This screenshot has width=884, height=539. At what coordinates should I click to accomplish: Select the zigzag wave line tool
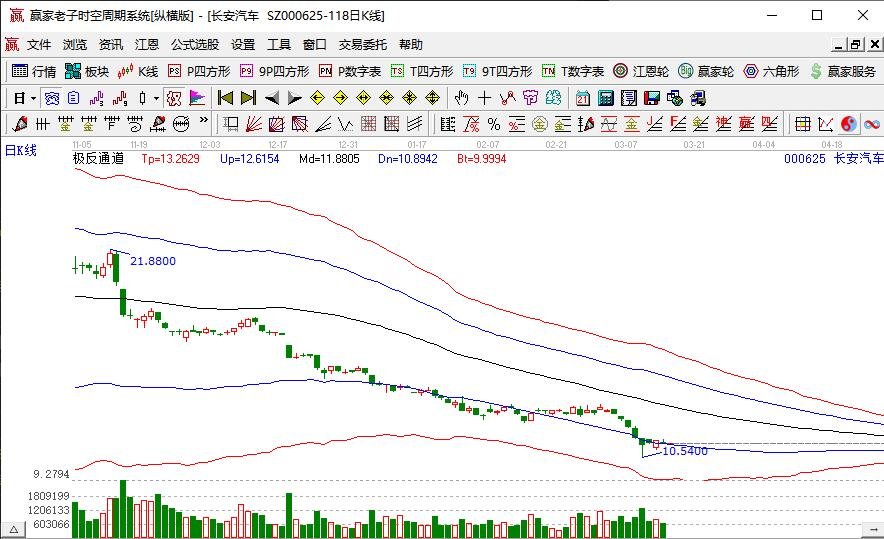(x=346, y=123)
